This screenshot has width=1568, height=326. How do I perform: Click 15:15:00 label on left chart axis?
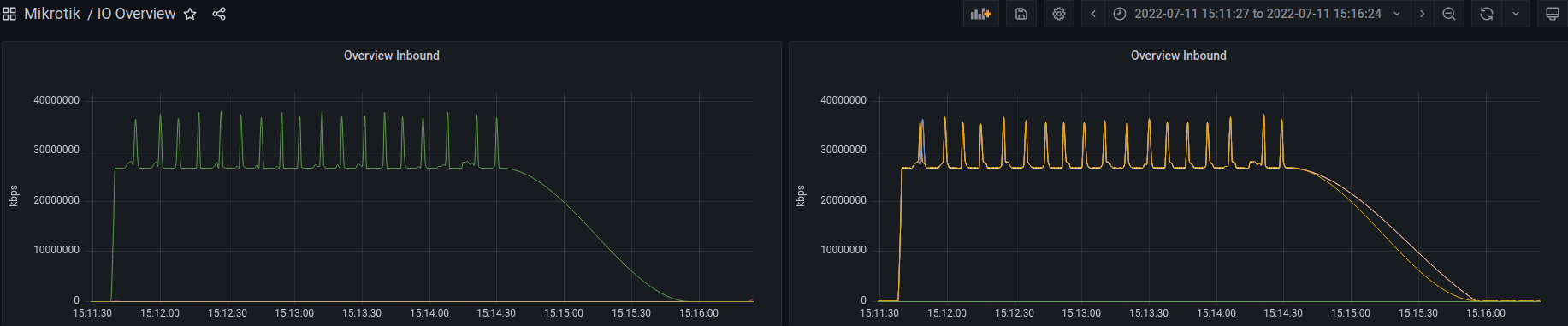coord(564,313)
